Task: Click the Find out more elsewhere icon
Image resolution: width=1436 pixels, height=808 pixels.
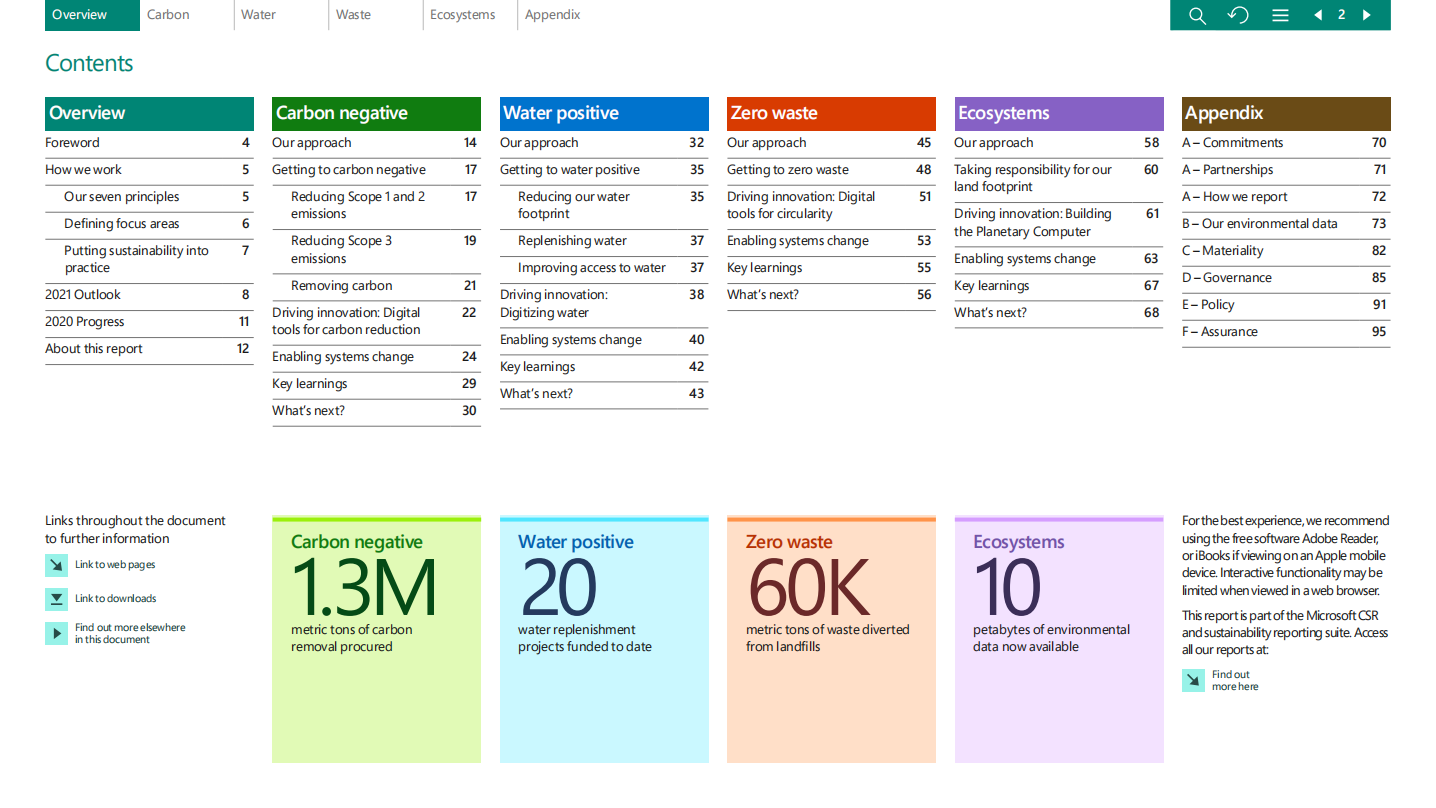Action: pyautogui.click(x=56, y=633)
